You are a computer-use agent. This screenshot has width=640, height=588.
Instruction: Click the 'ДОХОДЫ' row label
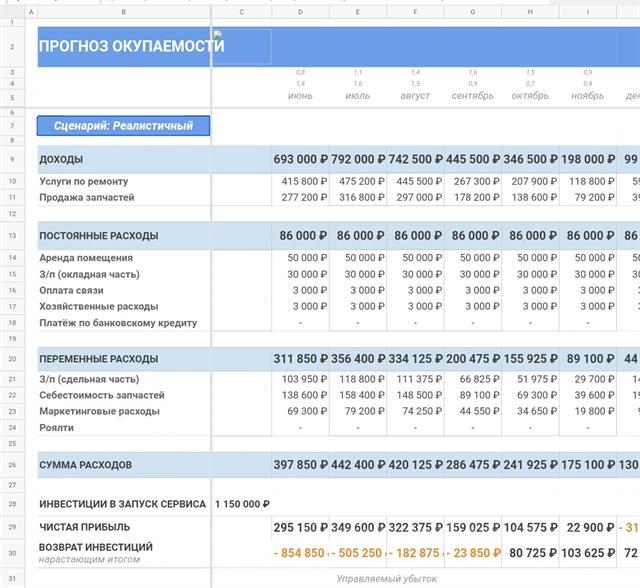[61, 159]
